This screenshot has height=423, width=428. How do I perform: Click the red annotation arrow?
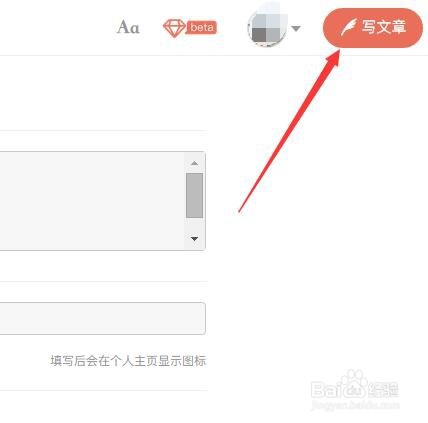click(289, 131)
